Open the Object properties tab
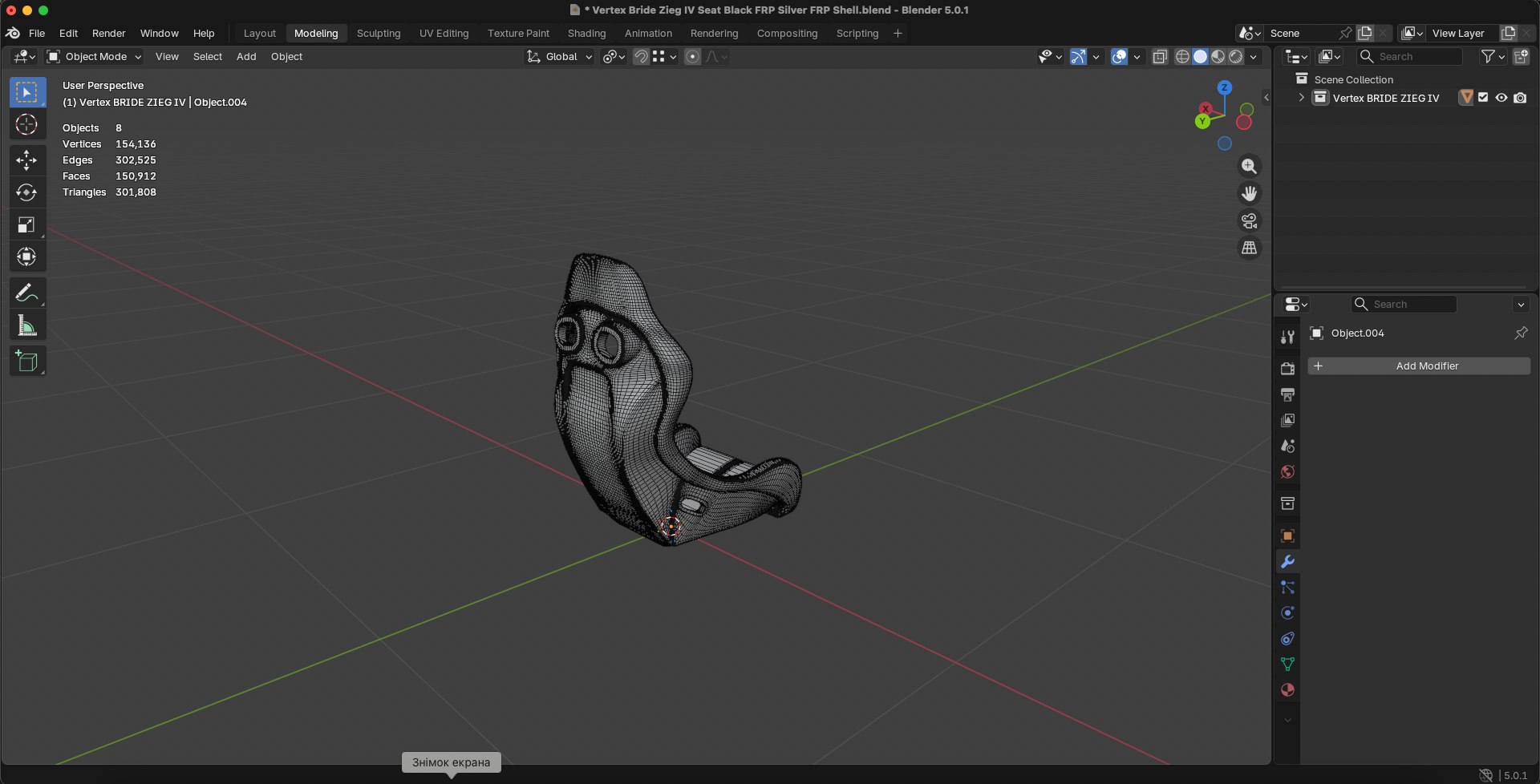Screen dimensions: 1540x784 pyautogui.click(x=1287, y=536)
